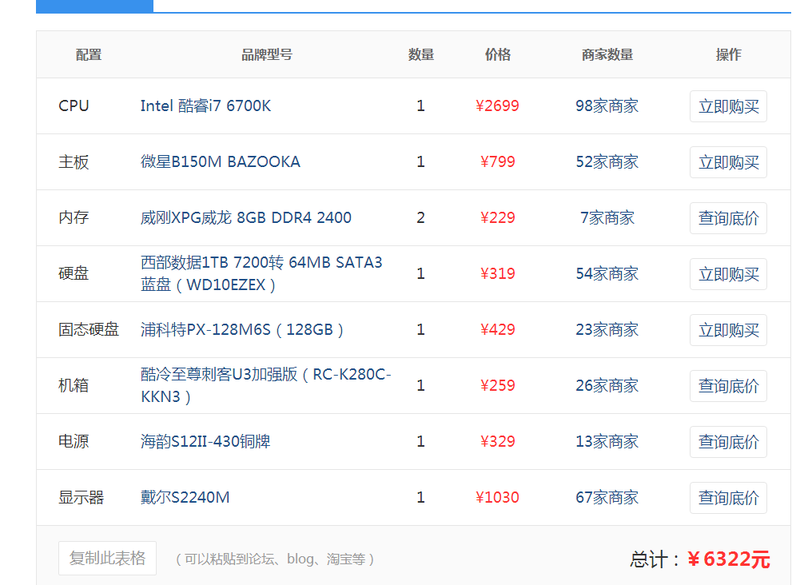Click 立即购买 button for 硬盘 row
Viewport: 800px width, 585px height.
pos(728,274)
